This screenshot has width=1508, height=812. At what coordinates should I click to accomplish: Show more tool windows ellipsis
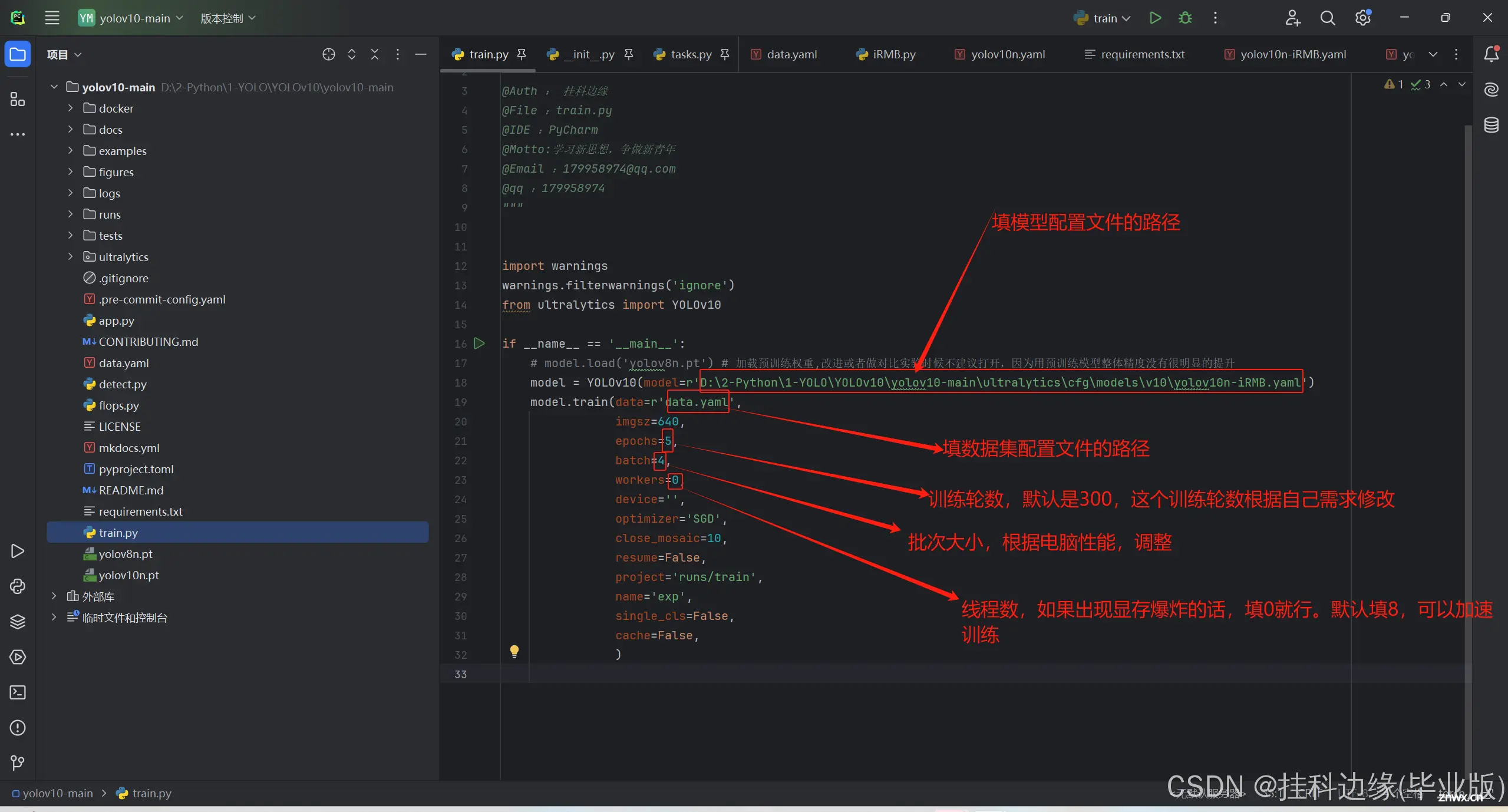18,134
